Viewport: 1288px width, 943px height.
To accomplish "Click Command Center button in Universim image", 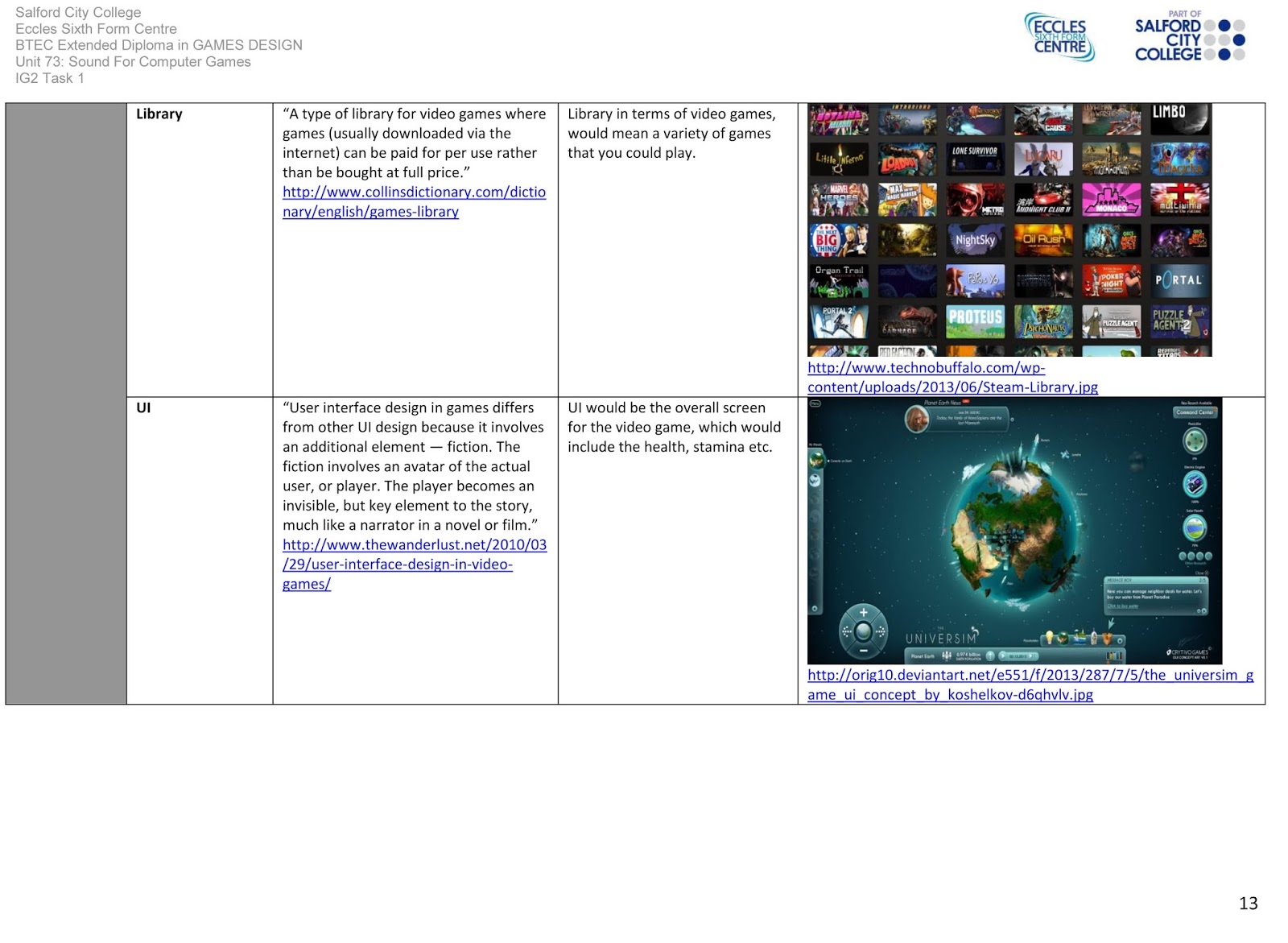I will 1195,412.
